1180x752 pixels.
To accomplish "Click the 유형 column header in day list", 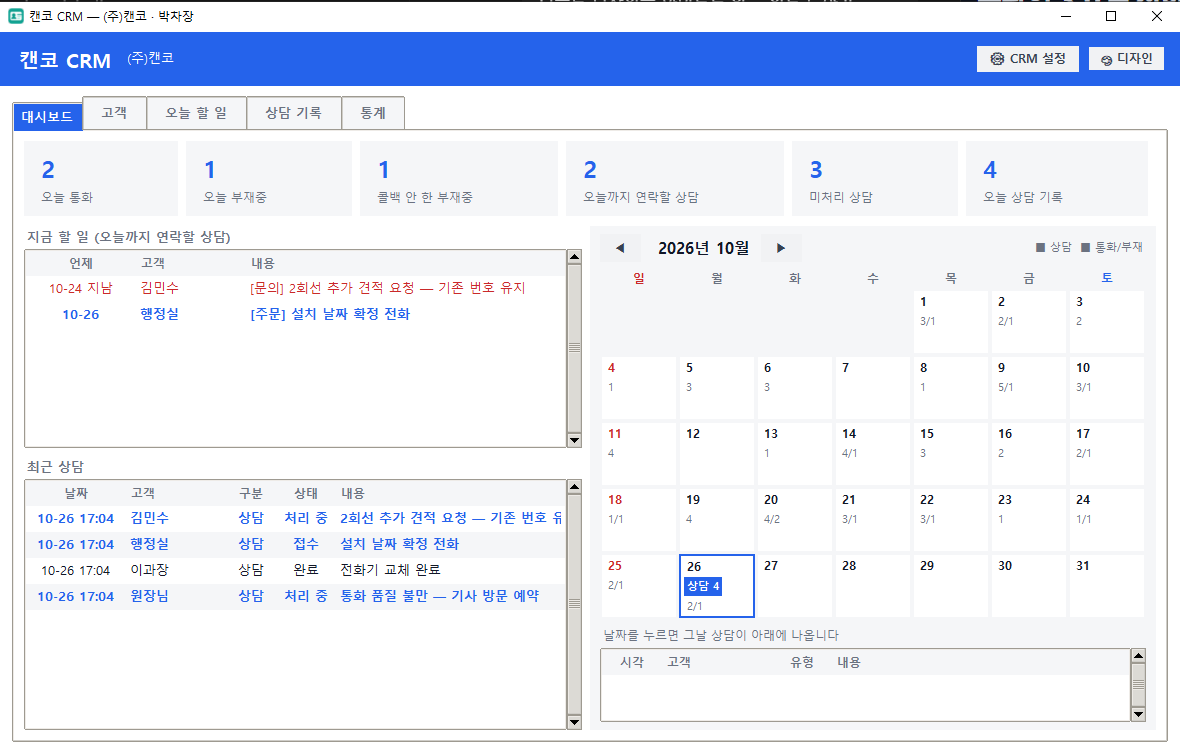I will pos(801,662).
